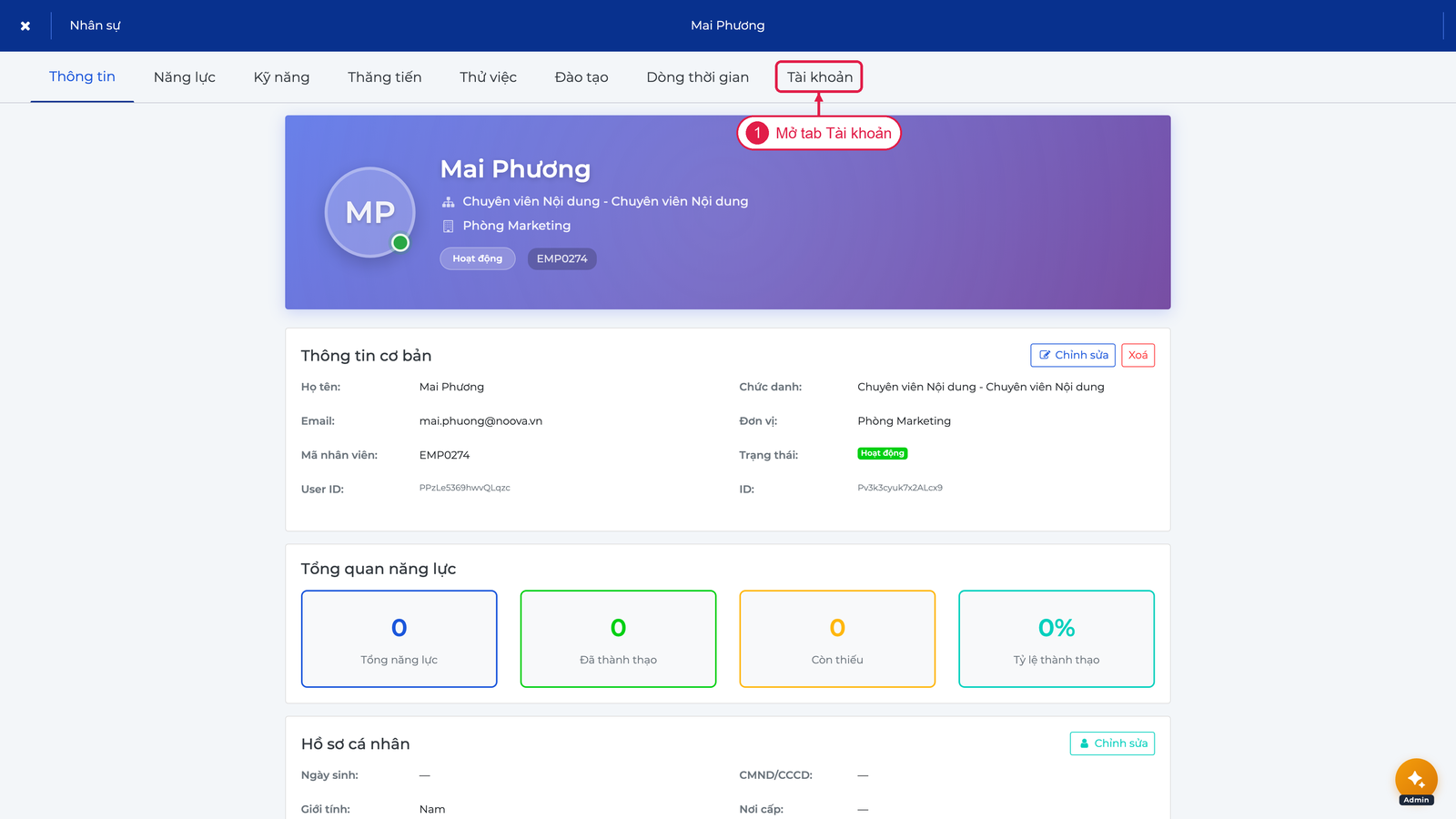Open the floating Admin AI assistant button
The width and height of the screenshot is (1456, 819).
(x=1416, y=780)
